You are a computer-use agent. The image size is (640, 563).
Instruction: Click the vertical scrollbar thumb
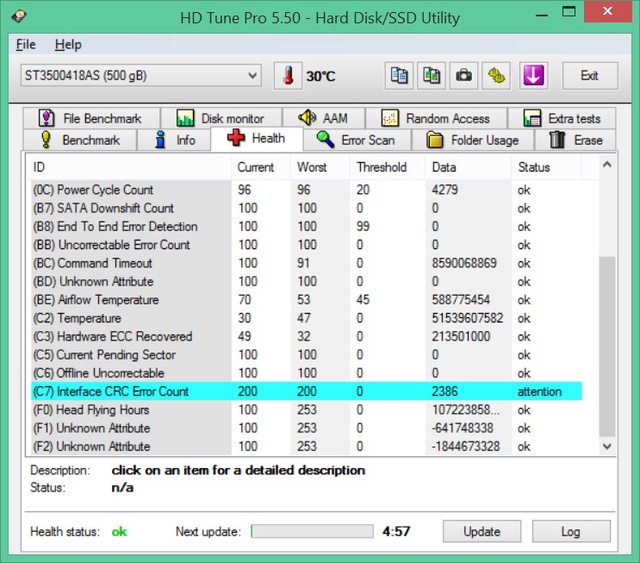(607, 346)
